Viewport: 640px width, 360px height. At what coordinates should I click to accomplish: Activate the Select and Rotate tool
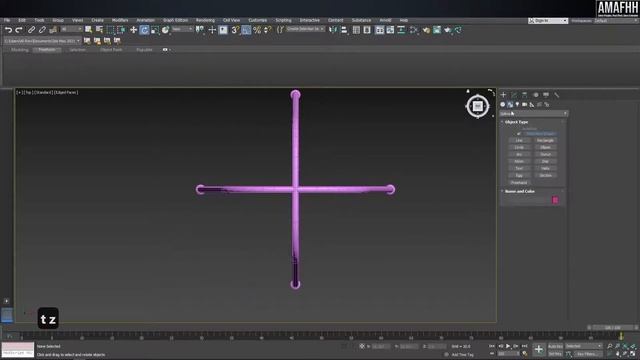[x=144, y=30]
